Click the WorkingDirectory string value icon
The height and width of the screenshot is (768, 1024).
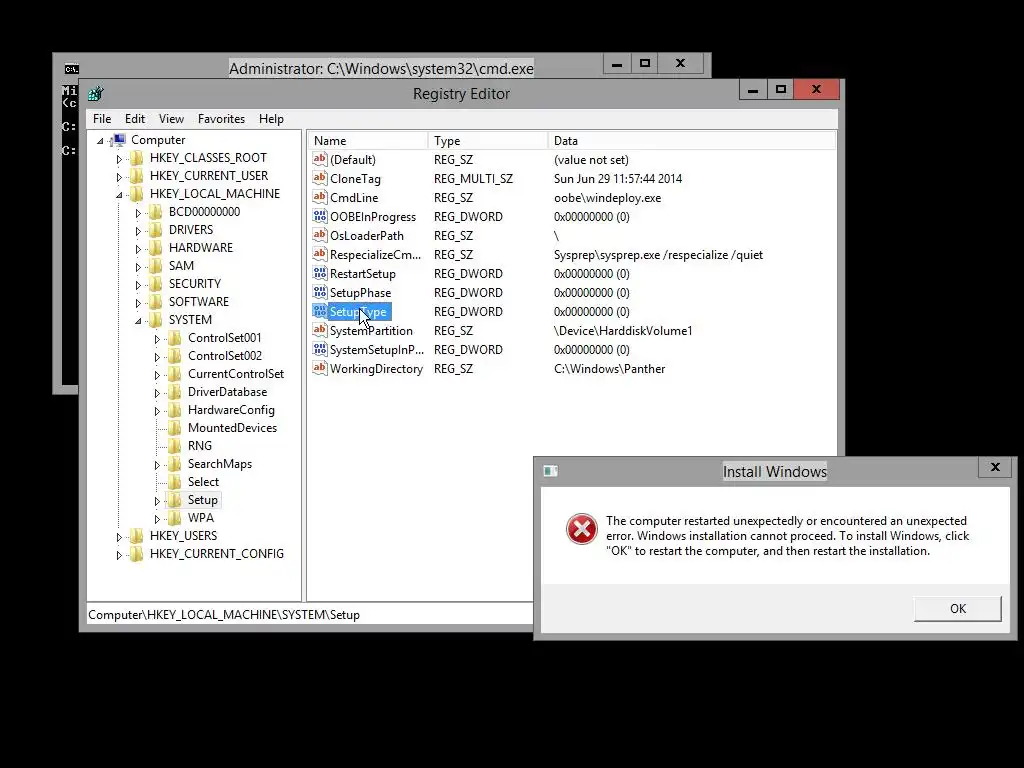319,368
